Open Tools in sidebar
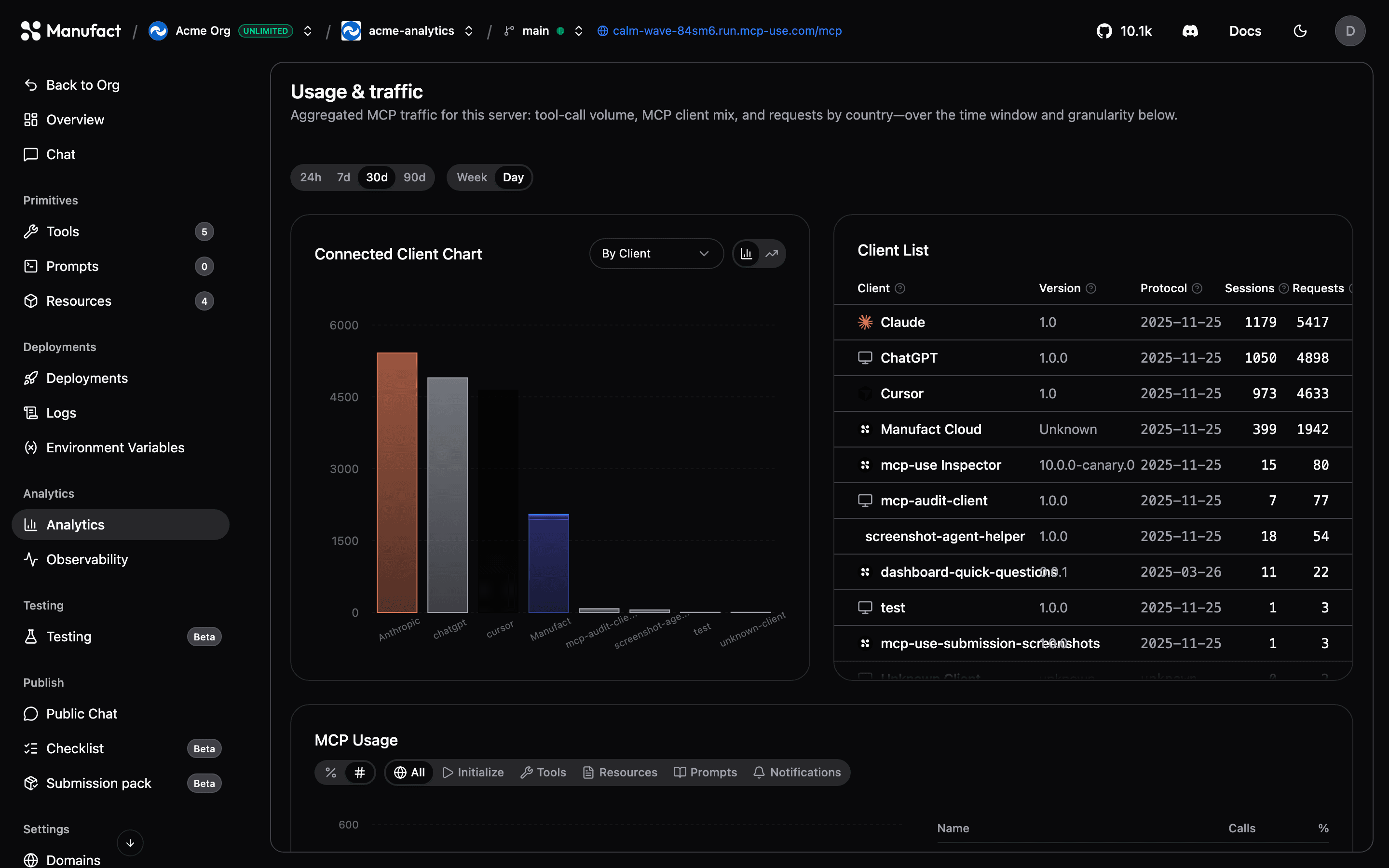Viewport: 1389px width, 868px height. pyautogui.click(x=120, y=232)
